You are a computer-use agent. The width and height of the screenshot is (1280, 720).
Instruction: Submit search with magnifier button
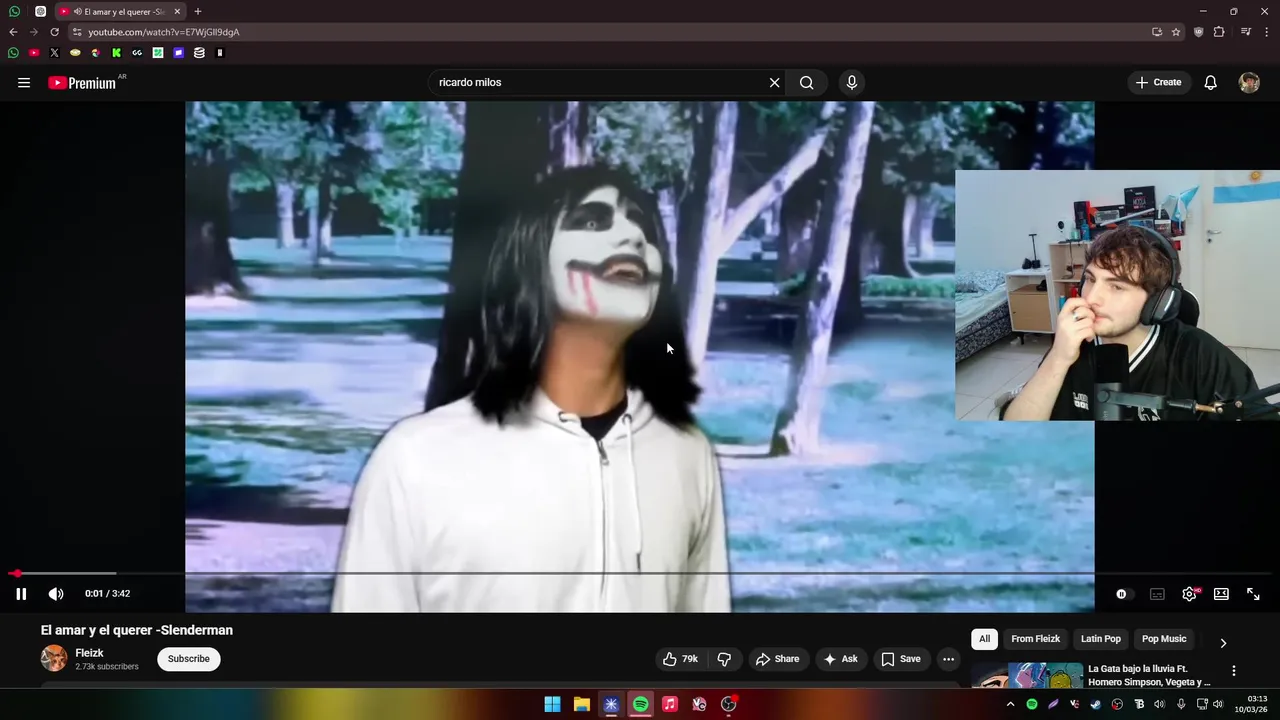[x=807, y=83]
